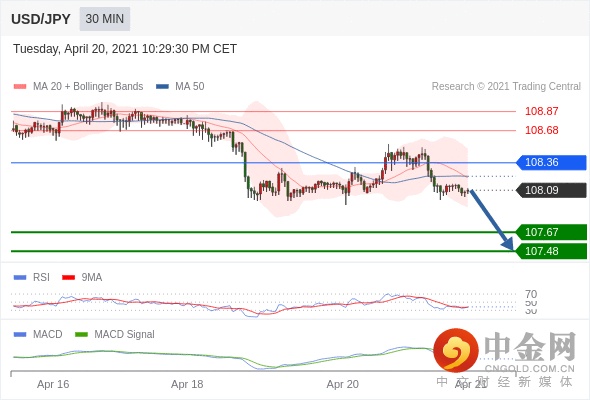Select the USD/JPY pair title
This screenshot has width=590, height=400.
41,19
